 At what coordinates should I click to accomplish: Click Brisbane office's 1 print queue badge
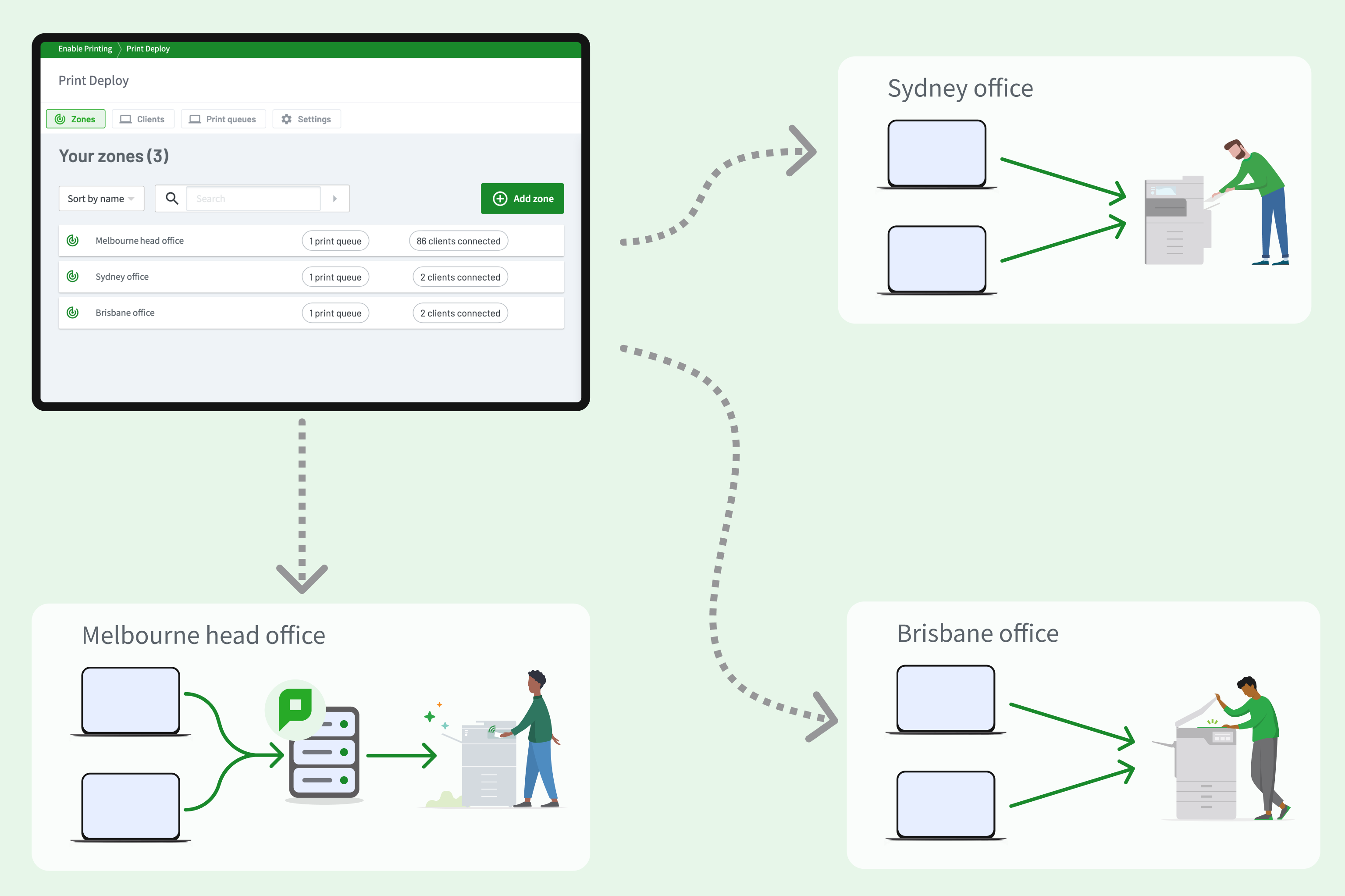click(335, 313)
